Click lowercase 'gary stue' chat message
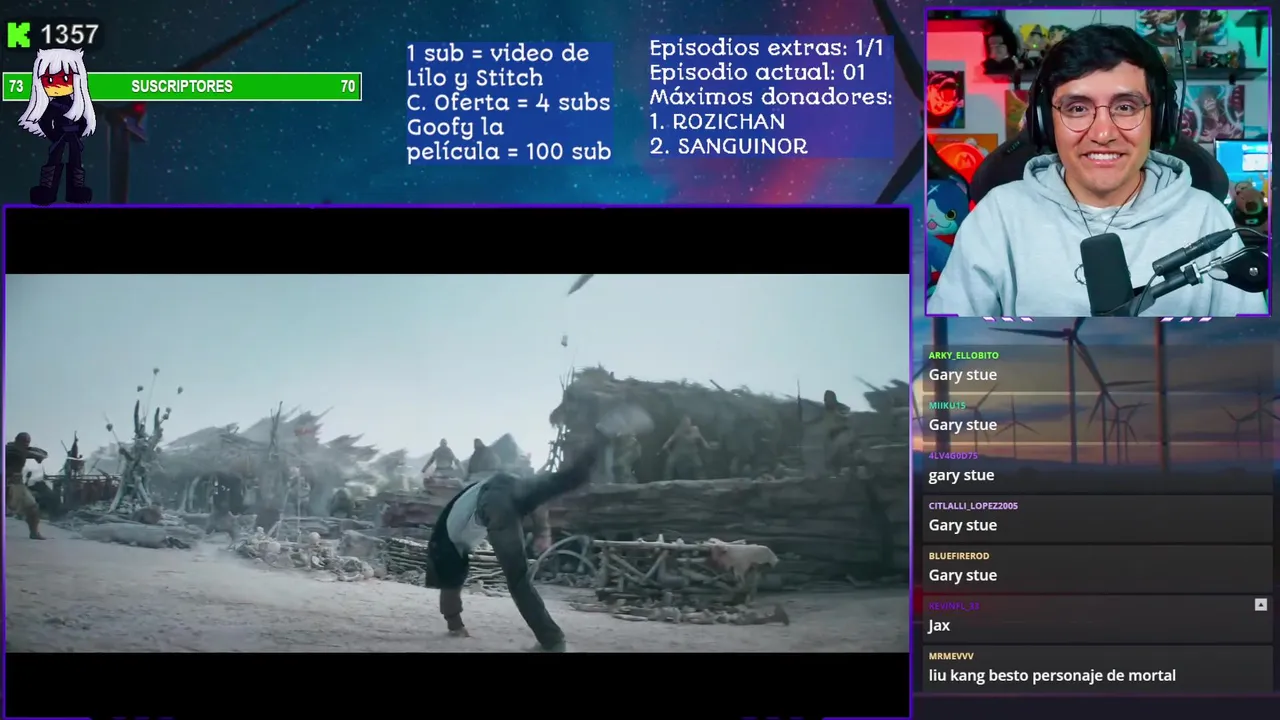1280x720 pixels. pos(961,475)
